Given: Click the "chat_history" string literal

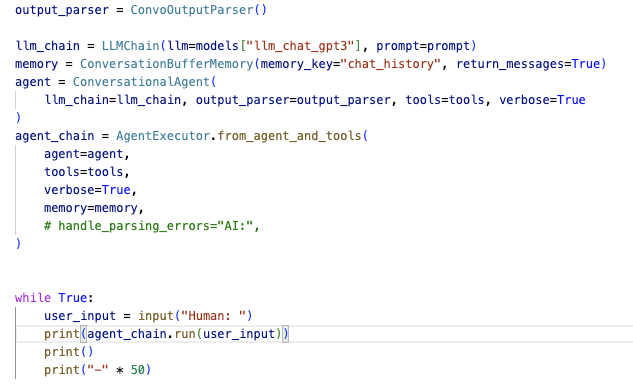Looking at the screenshot, I should point(390,64).
